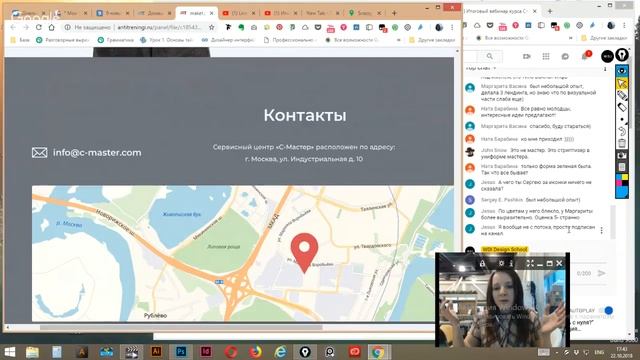Open Adobe Photoshop from the taskbar
Image resolution: width=640 pixels, height=360 pixels.
coord(181,352)
